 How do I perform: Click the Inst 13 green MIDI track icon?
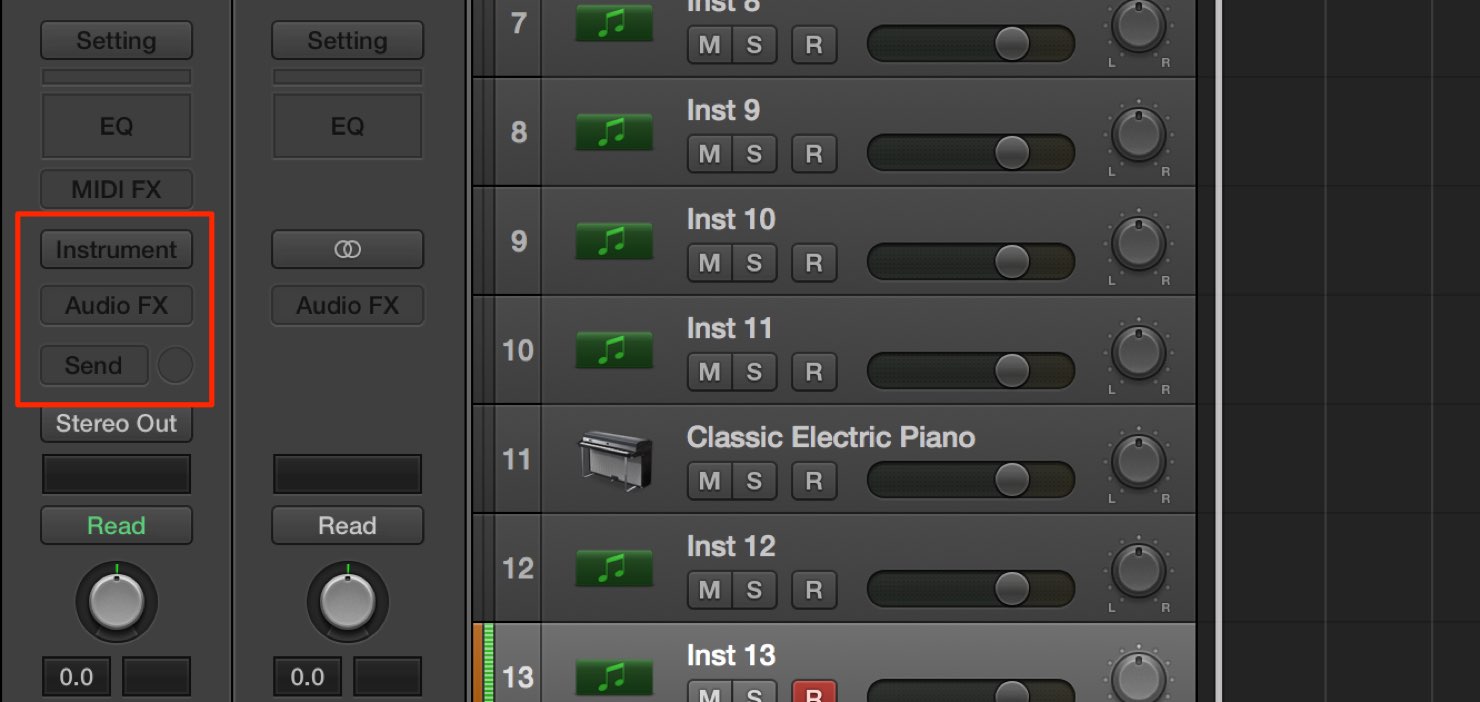[x=614, y=677]
